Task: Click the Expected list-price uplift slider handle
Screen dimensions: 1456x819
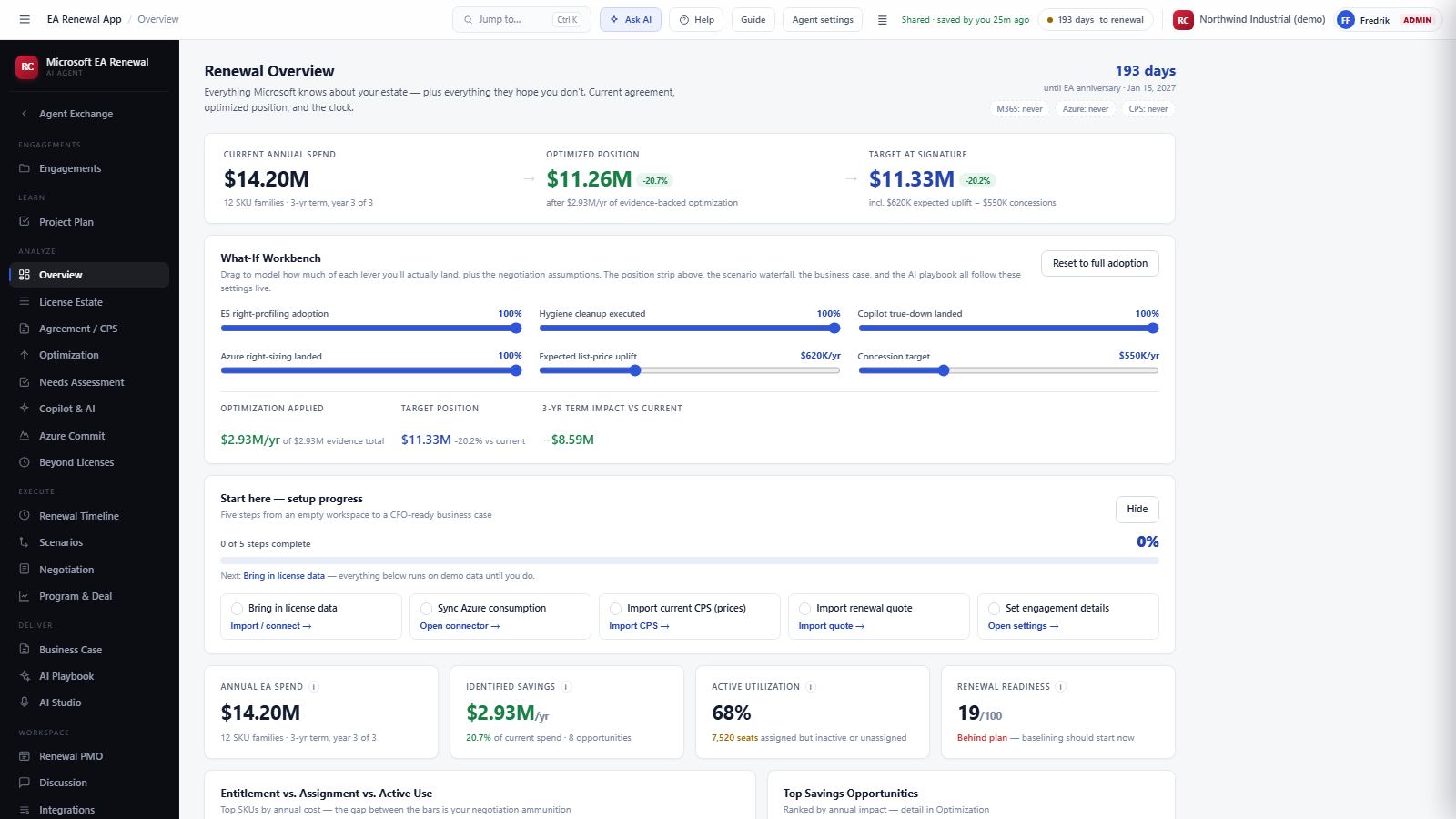Action: pyautogui.click(x=635, y=370)
